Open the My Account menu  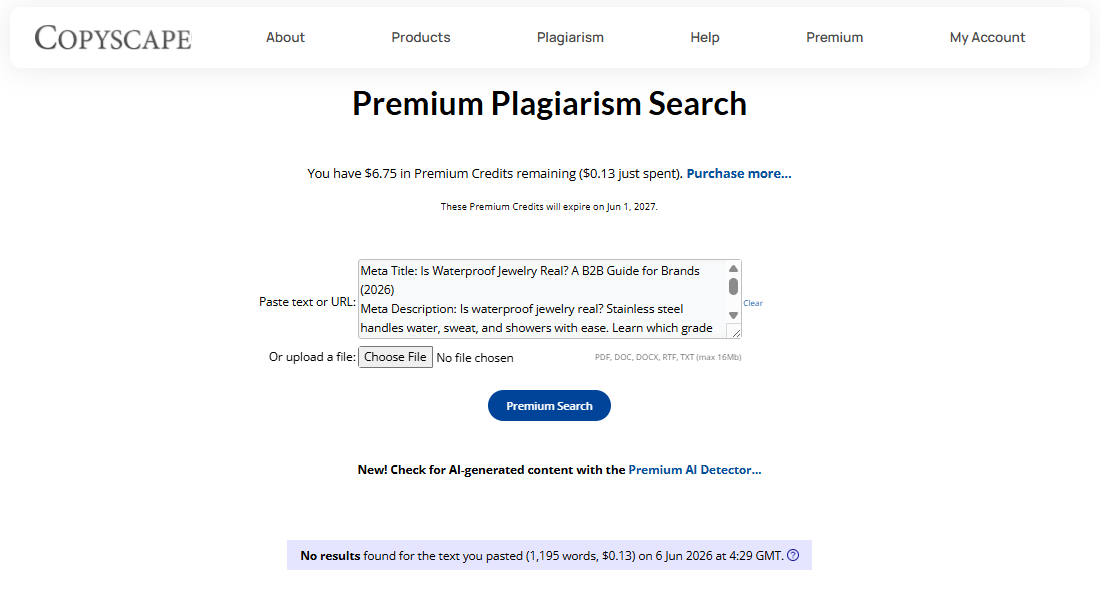(987, 37)
